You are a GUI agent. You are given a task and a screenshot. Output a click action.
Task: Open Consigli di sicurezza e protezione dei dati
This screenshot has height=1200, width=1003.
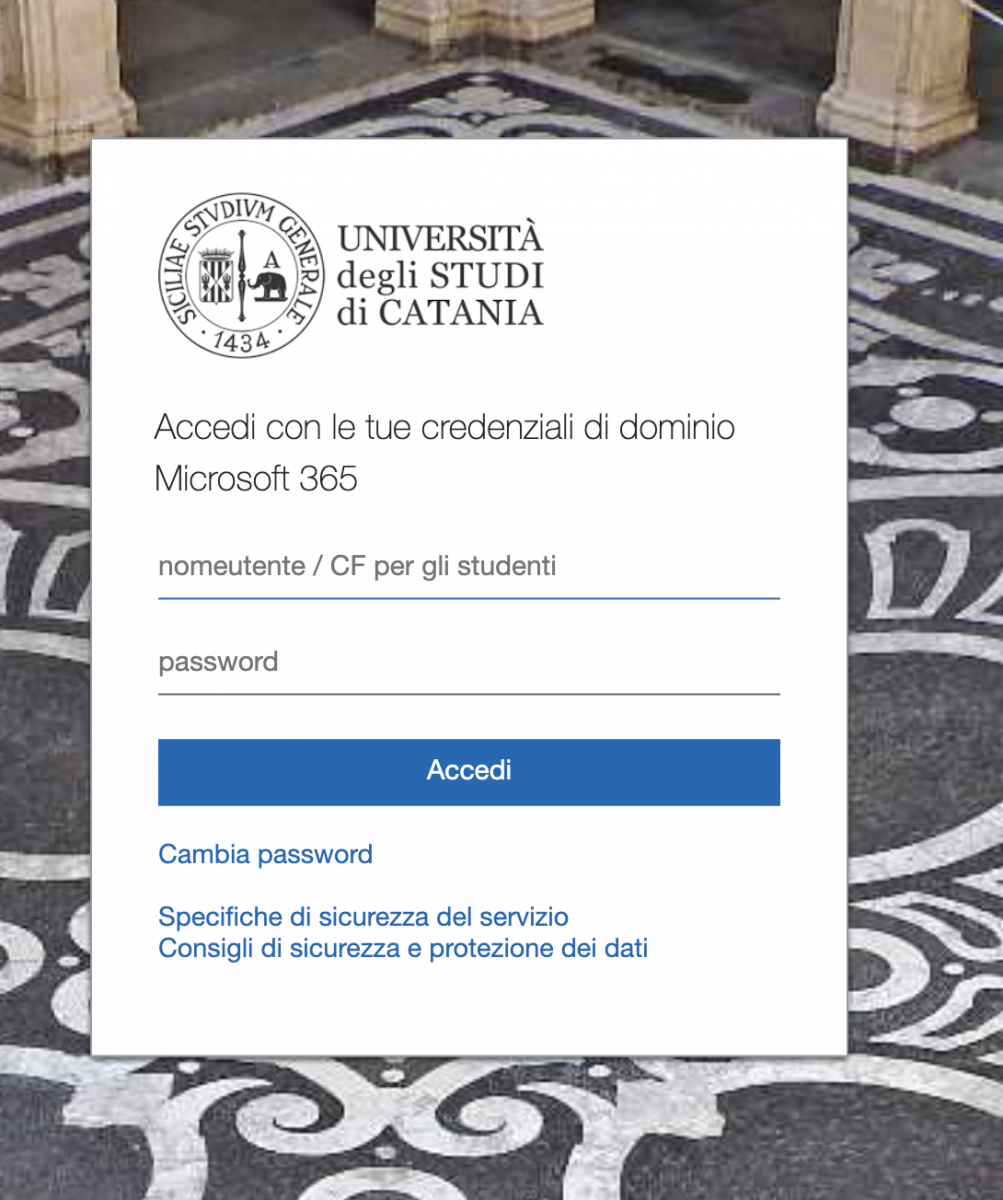[403, 948]
